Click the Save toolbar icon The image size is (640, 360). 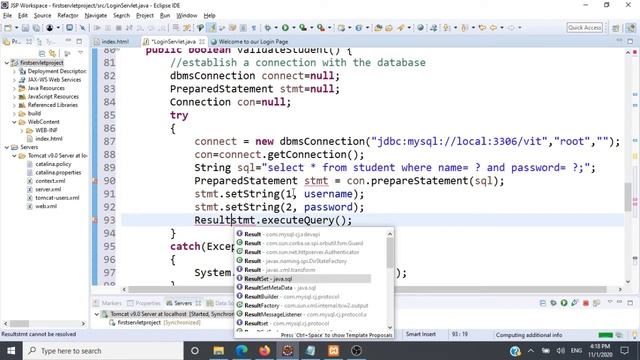pos(25,28)
